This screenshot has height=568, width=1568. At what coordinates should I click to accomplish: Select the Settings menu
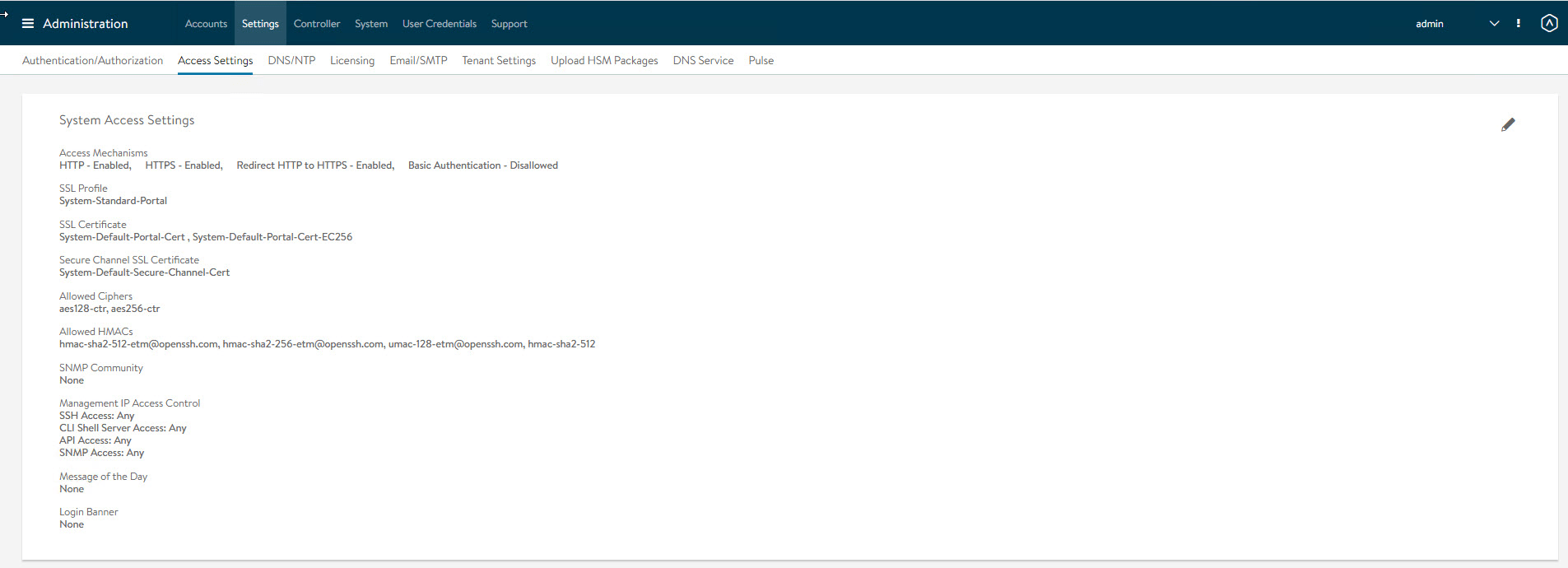[260, 24]
